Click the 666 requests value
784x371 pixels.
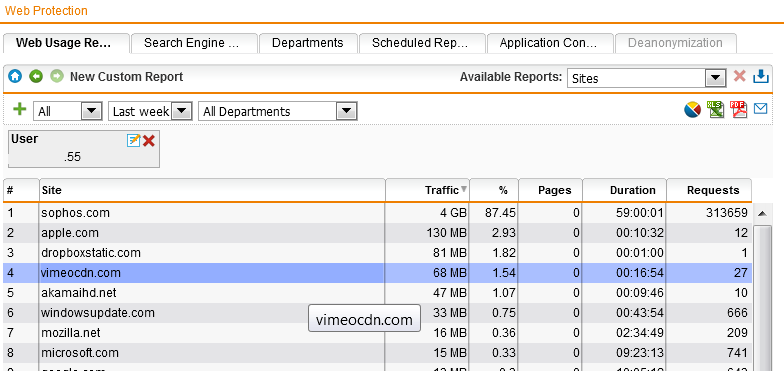(x=738, y=313)
